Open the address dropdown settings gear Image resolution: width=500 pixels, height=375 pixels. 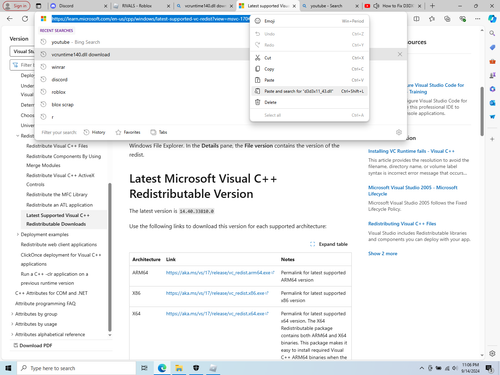pos(399,132)
